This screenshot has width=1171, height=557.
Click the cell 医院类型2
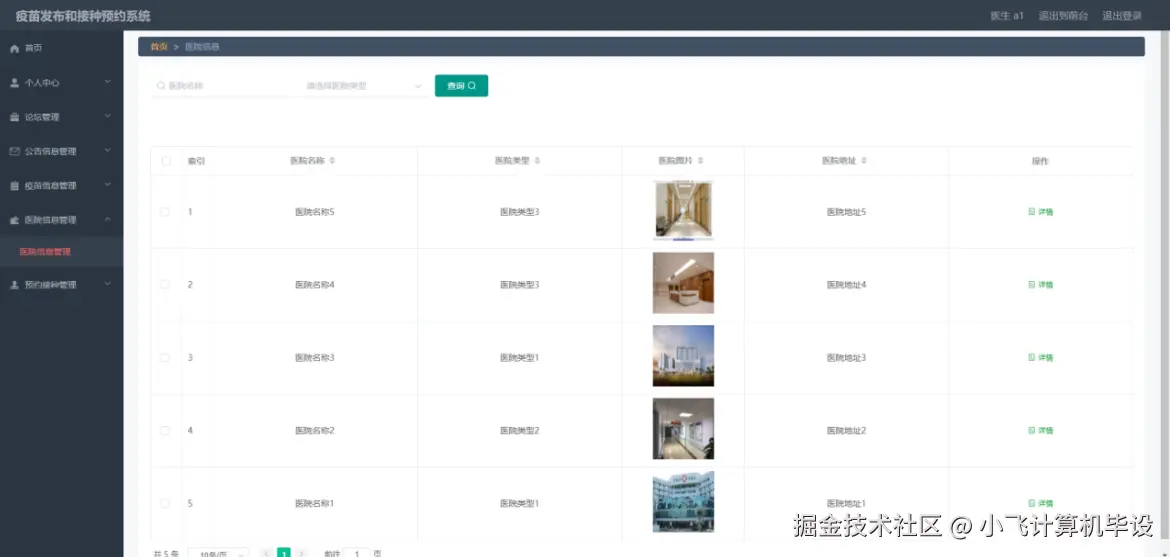click(520, 431)
